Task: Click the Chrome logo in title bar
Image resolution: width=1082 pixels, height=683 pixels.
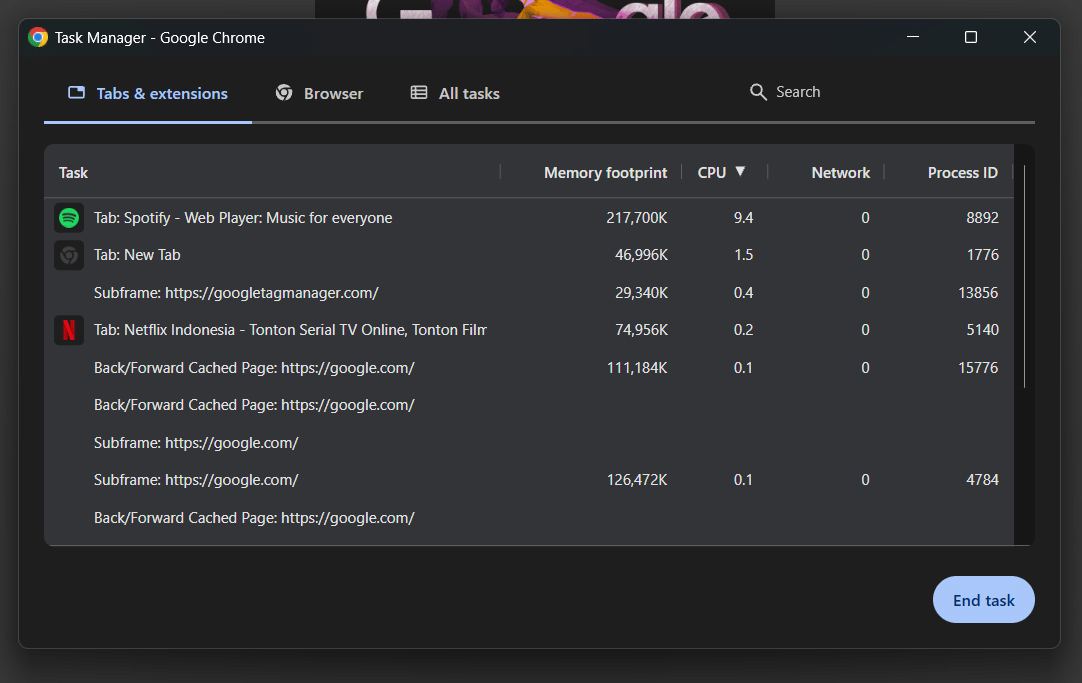Action: [x=38, y=38]
